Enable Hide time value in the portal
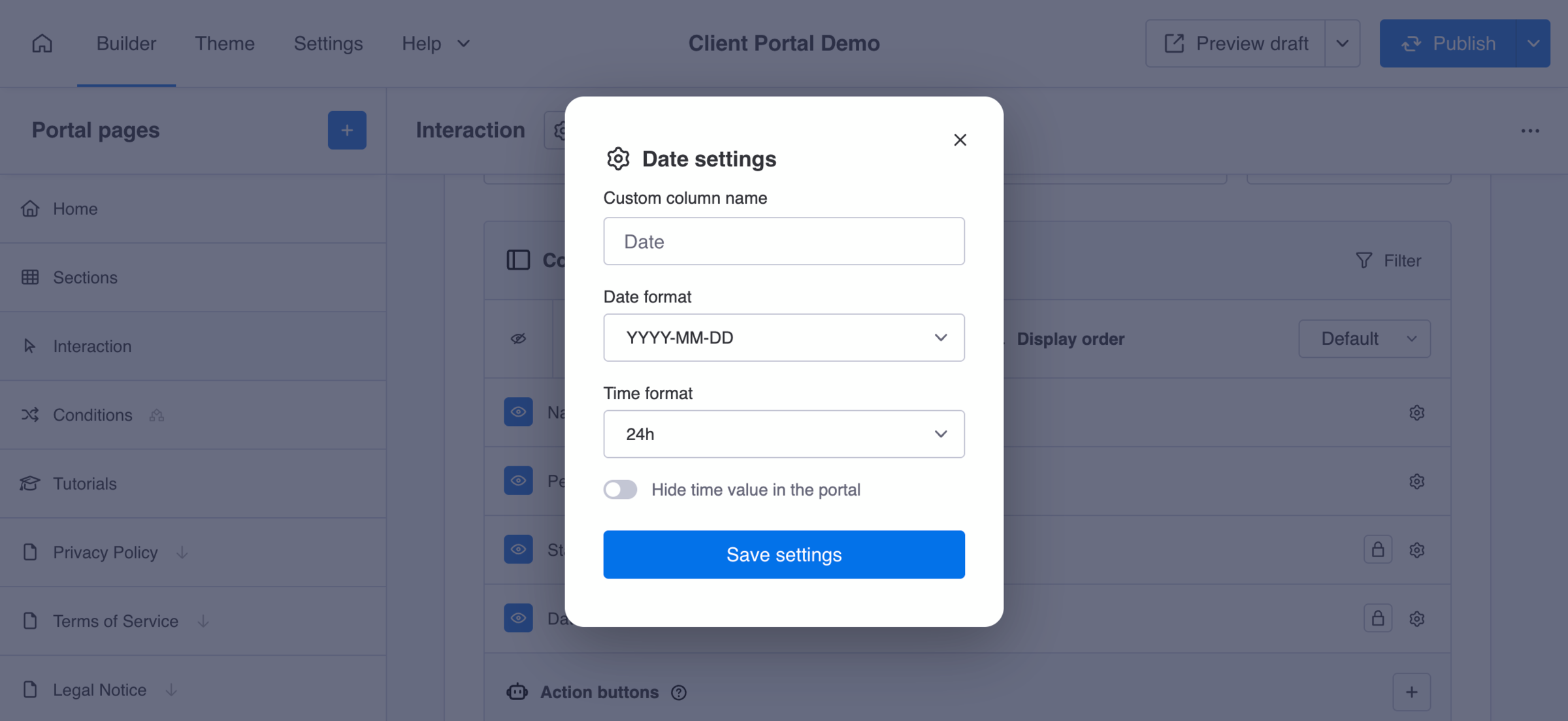Screen dimensions: 1568x721 [620, 490]
